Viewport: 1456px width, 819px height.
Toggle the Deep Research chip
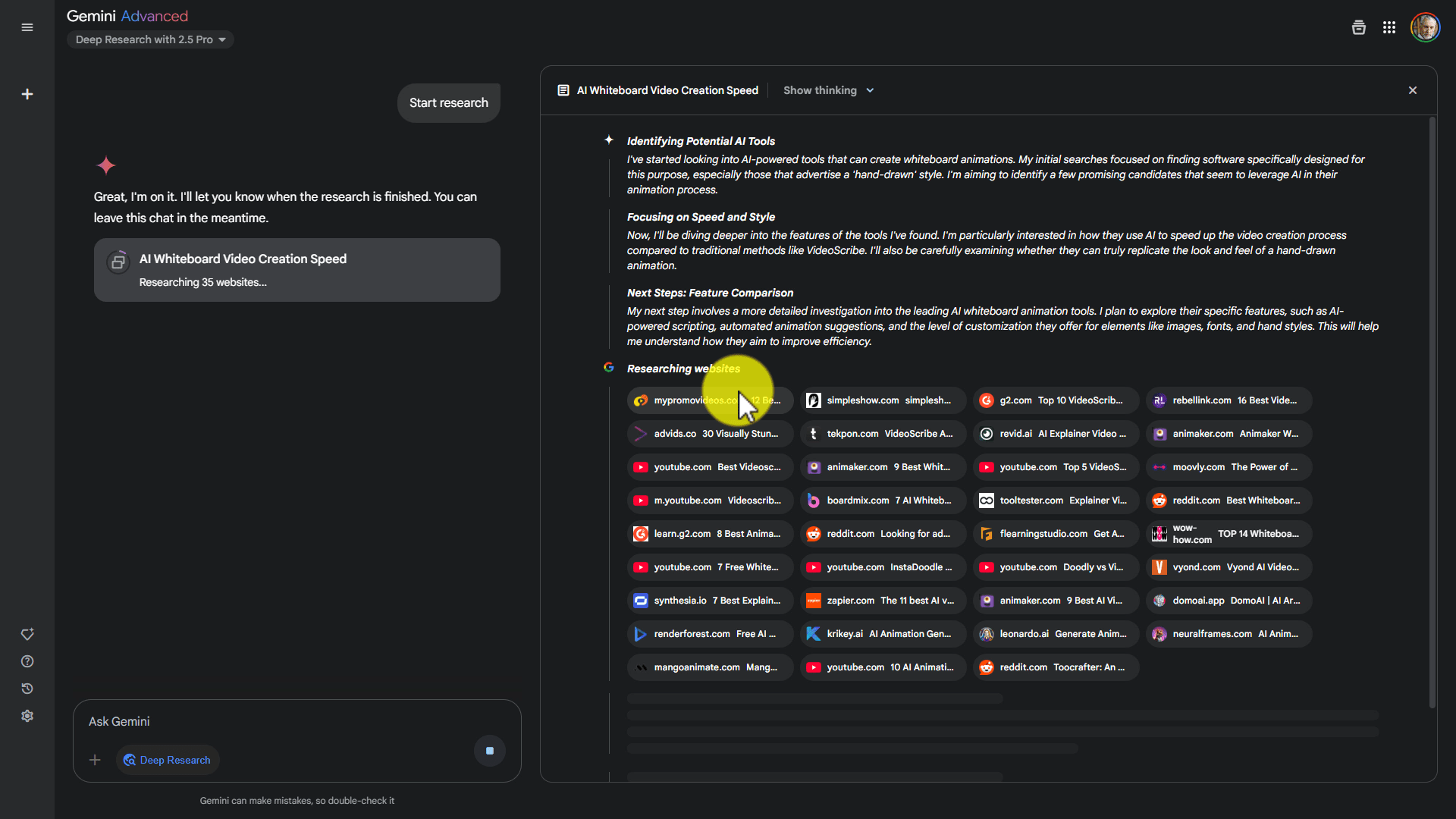(x=168, y=760)
